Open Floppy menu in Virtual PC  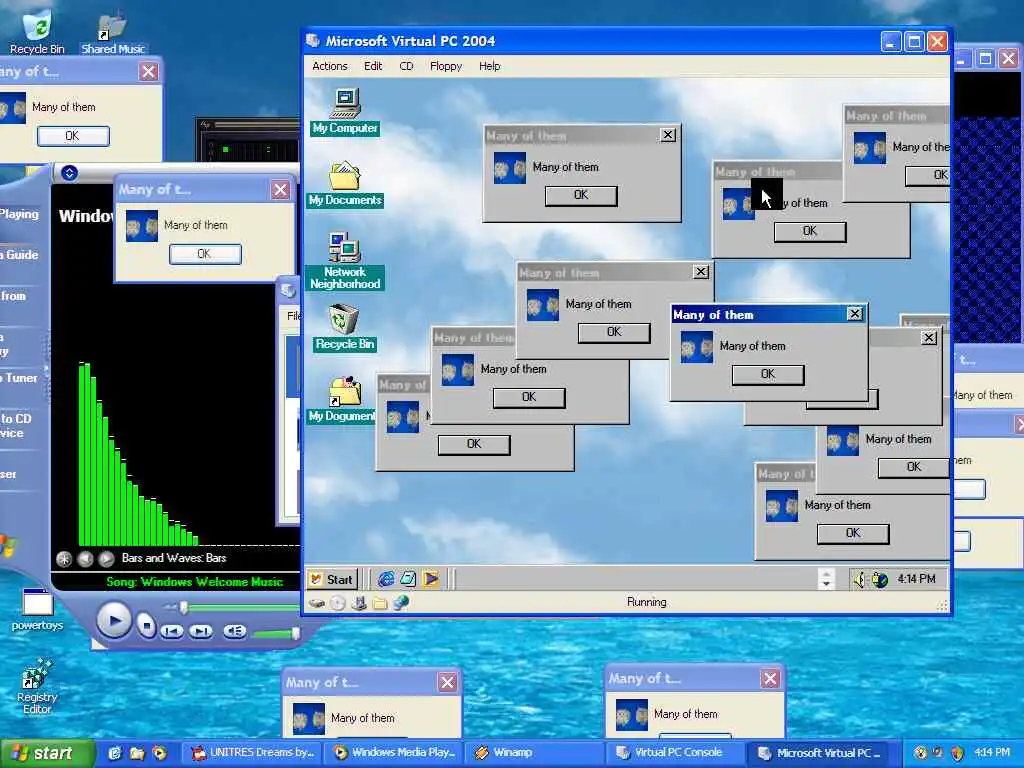445,66
